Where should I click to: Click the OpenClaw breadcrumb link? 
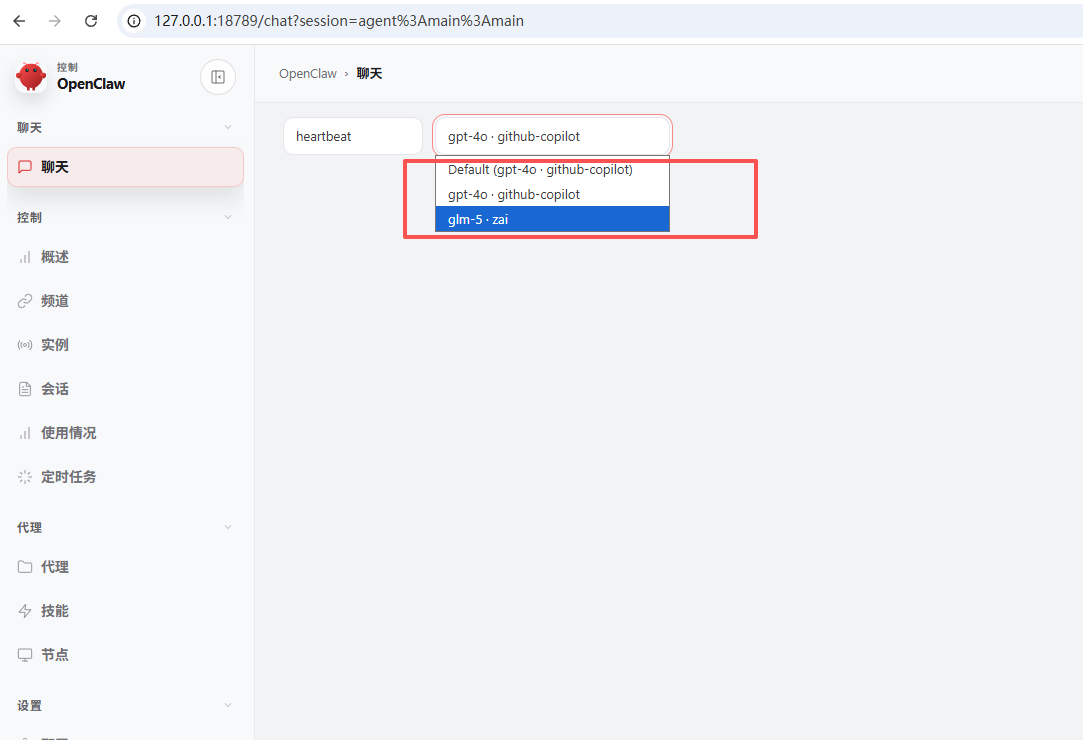[307, 74]
